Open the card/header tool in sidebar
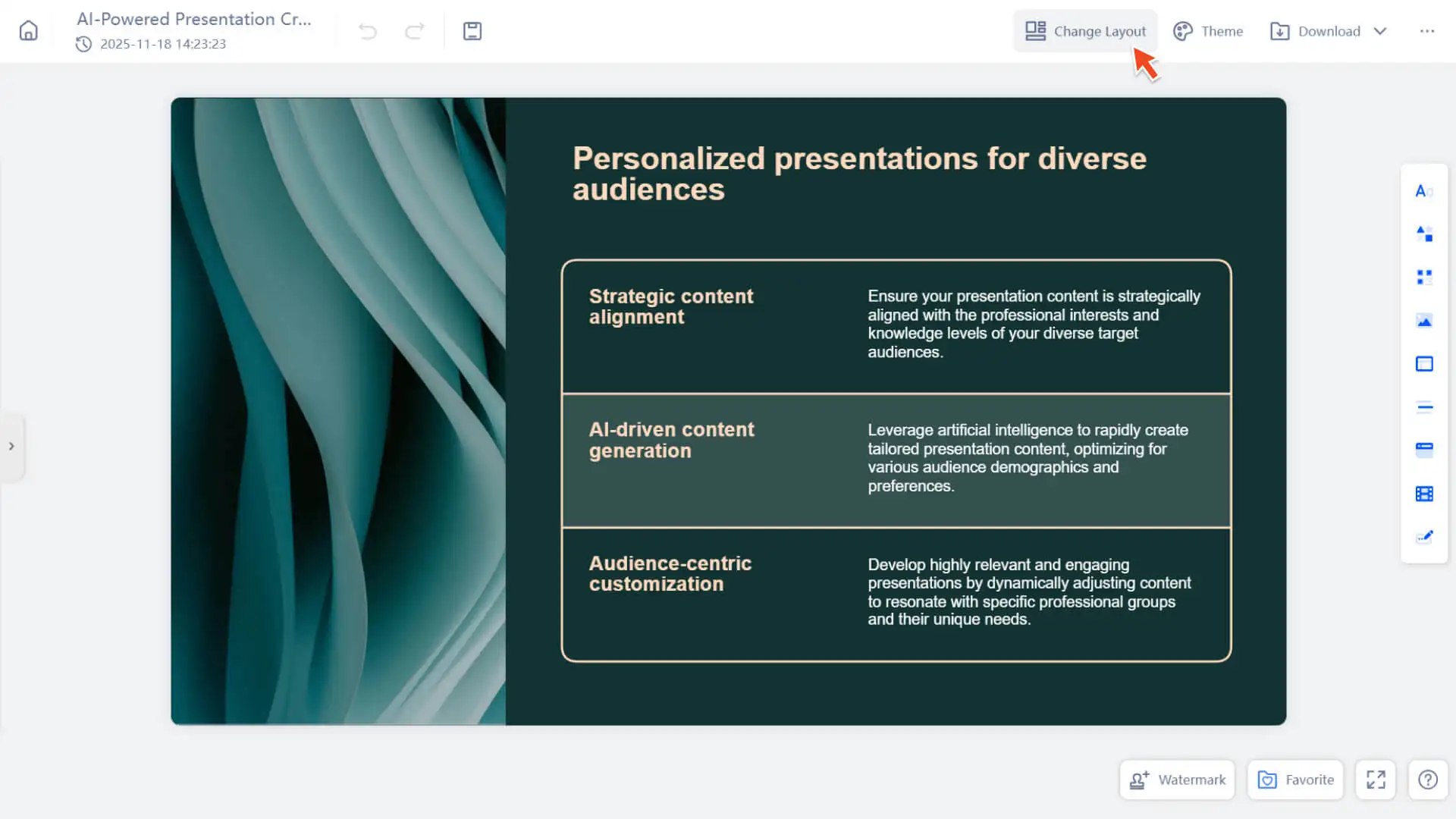 tap(1424, 450)
